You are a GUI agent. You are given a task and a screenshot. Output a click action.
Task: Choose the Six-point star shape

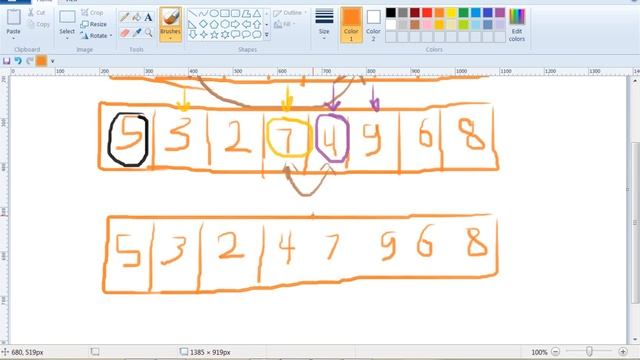point(224,35)
